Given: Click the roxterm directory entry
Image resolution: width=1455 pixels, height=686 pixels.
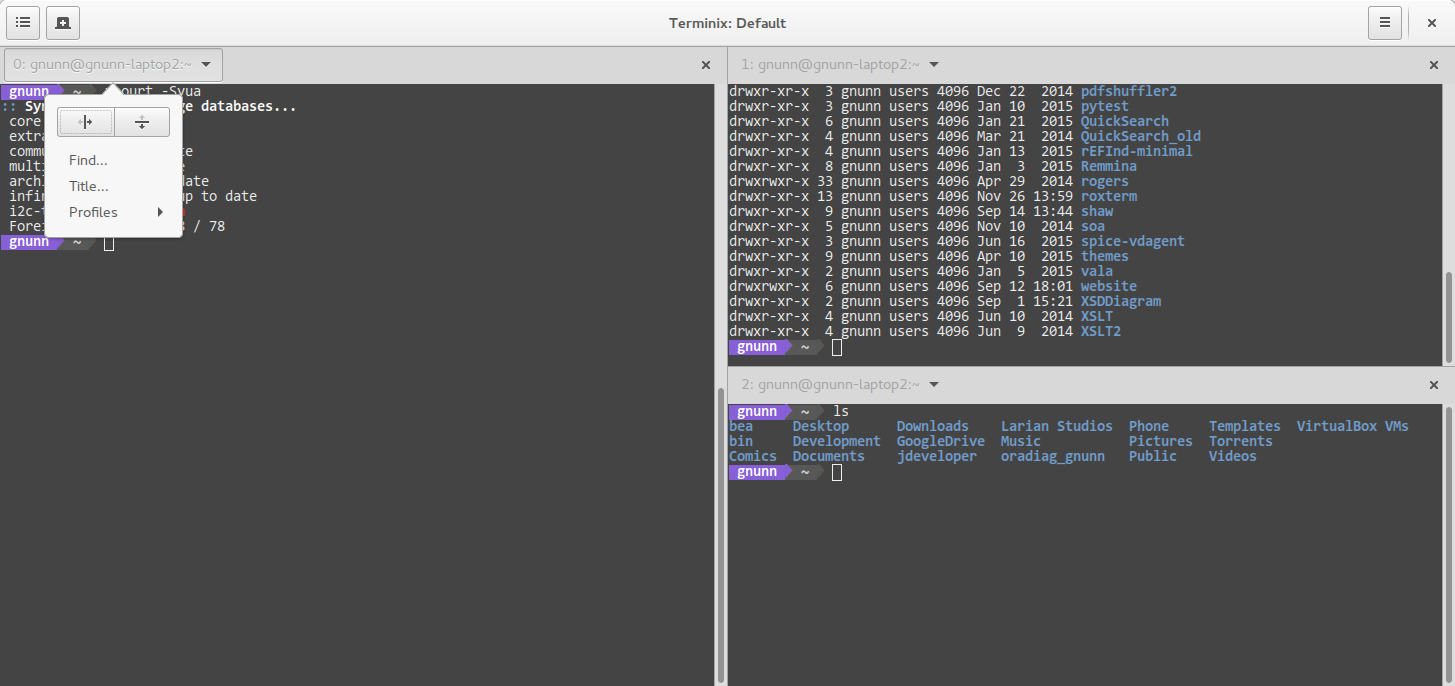Looking at the screenshot, I should 1109,196.
